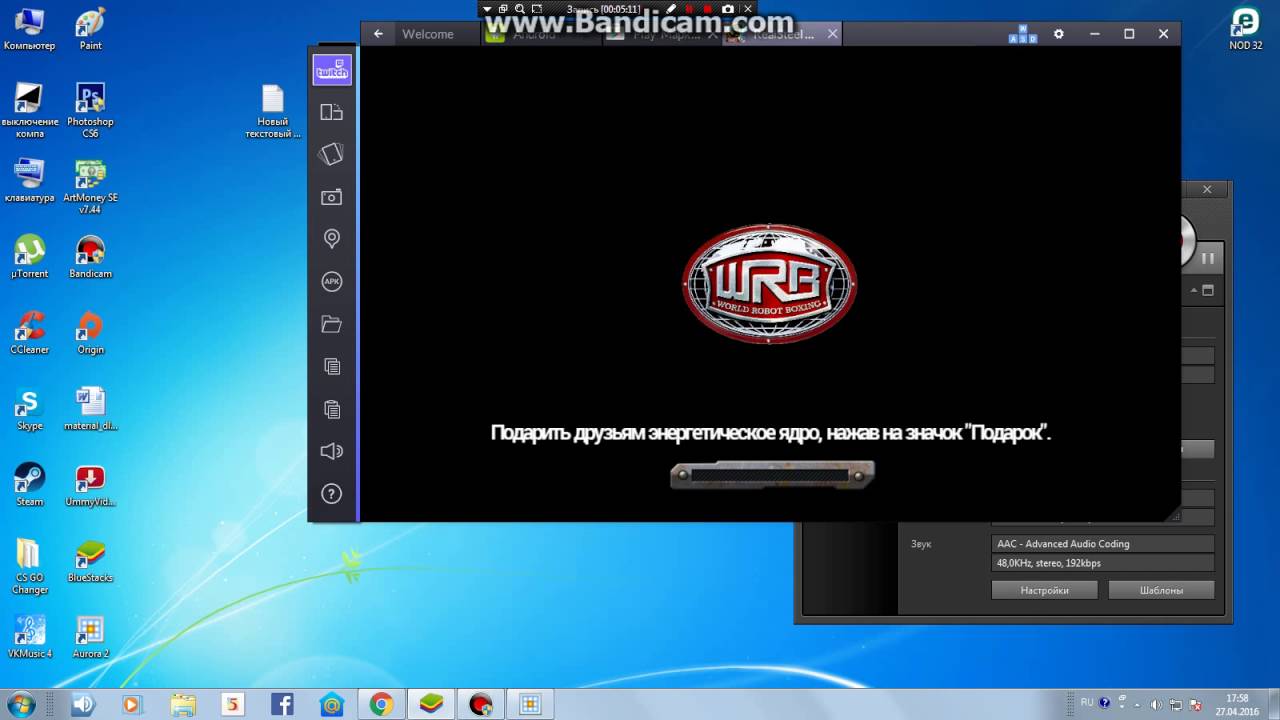Stop recording with red stop icon on Bandicam bar
The width and height of the screenshot is (1280, 720).
click(708, 9)
